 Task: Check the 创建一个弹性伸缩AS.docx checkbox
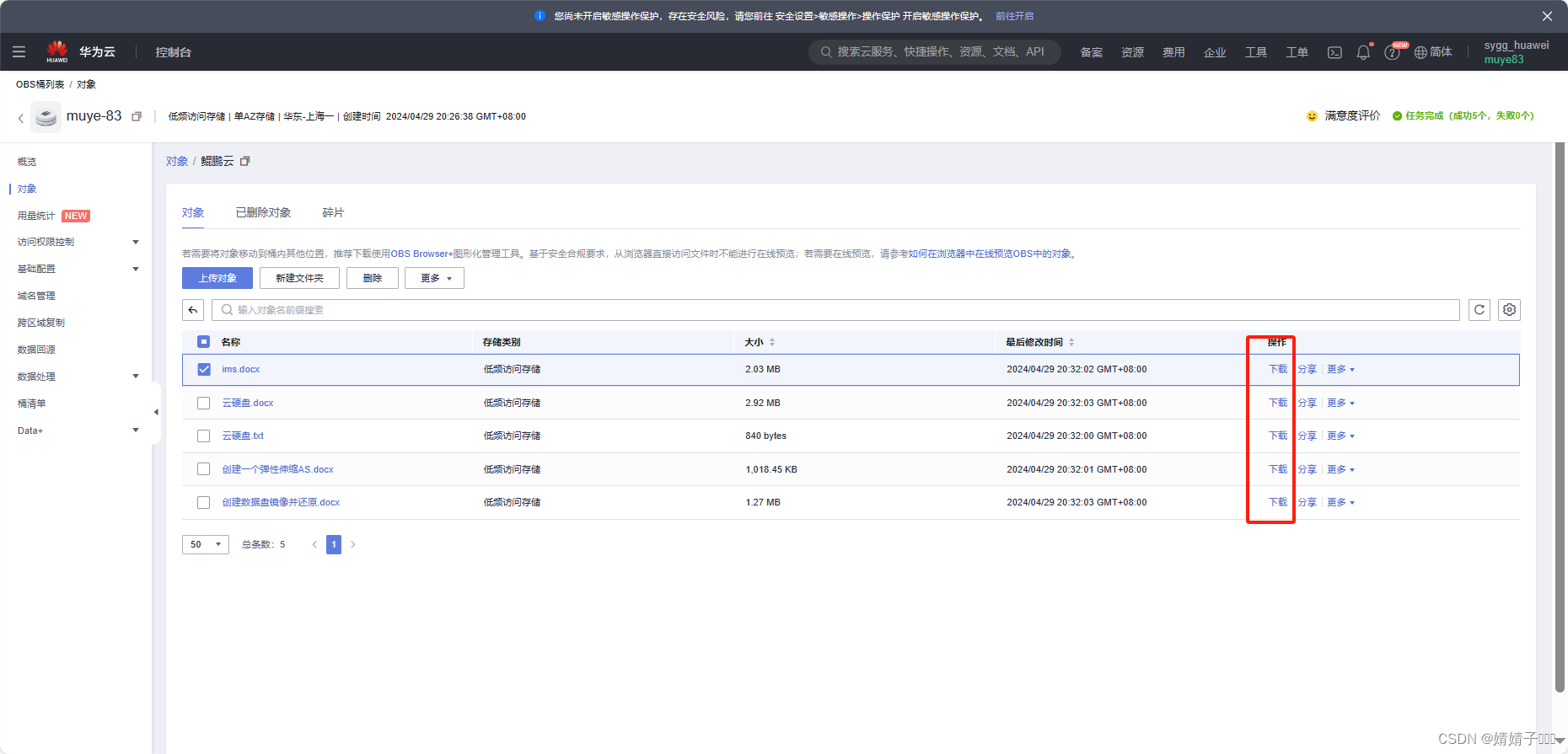[203, 469]
